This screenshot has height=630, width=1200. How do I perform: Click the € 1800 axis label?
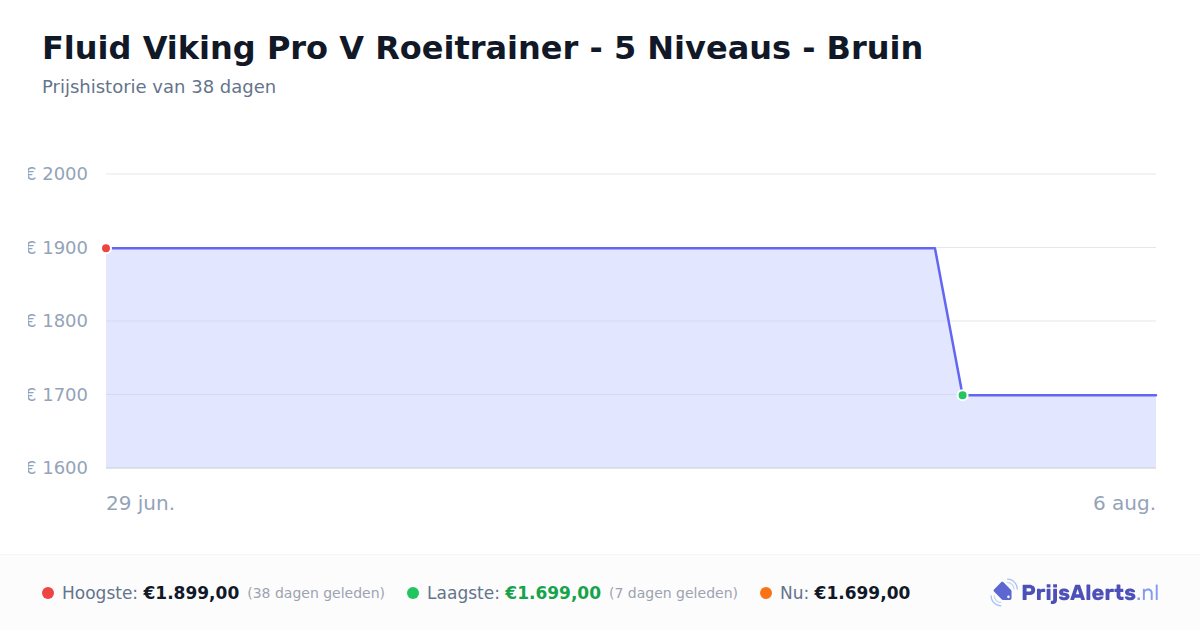(57, 321)
